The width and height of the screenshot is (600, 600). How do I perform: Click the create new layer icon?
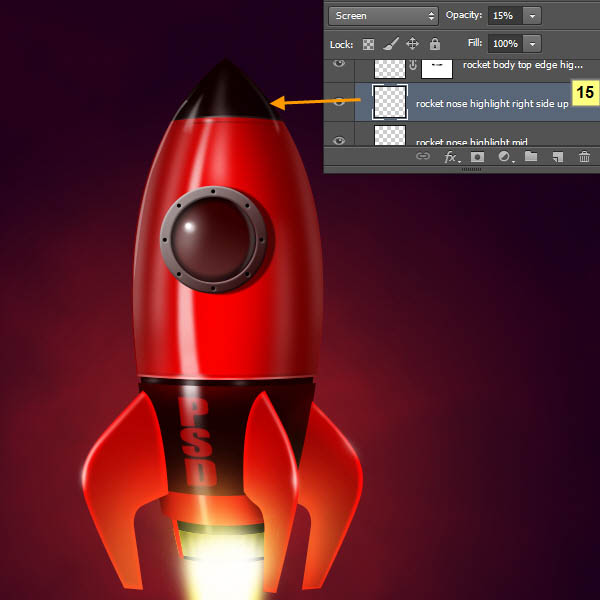(x=557, y=157)
